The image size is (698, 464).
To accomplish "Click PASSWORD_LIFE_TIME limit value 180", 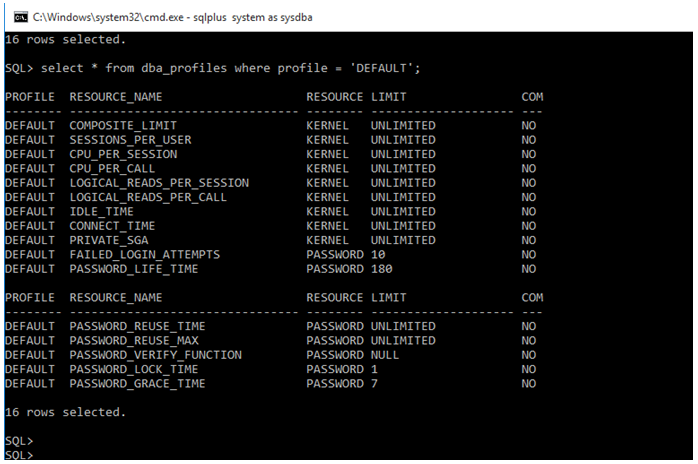I will (381, 269).
